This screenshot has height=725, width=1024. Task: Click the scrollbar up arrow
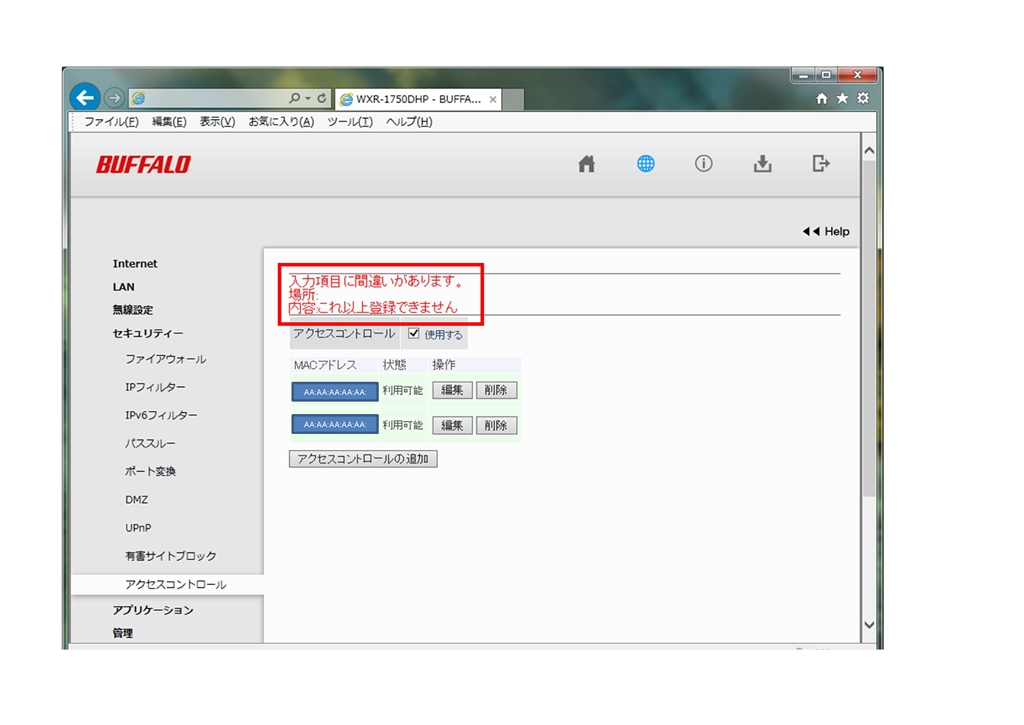[x=869, y=150]
